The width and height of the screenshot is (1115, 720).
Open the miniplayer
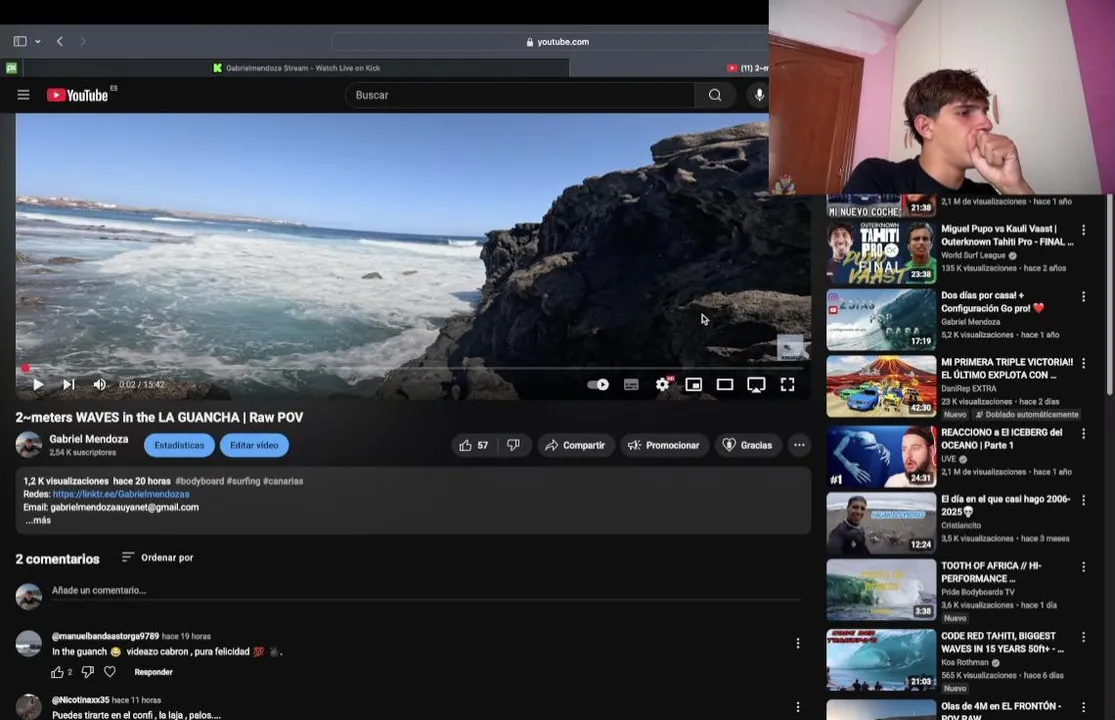(693, 385)
